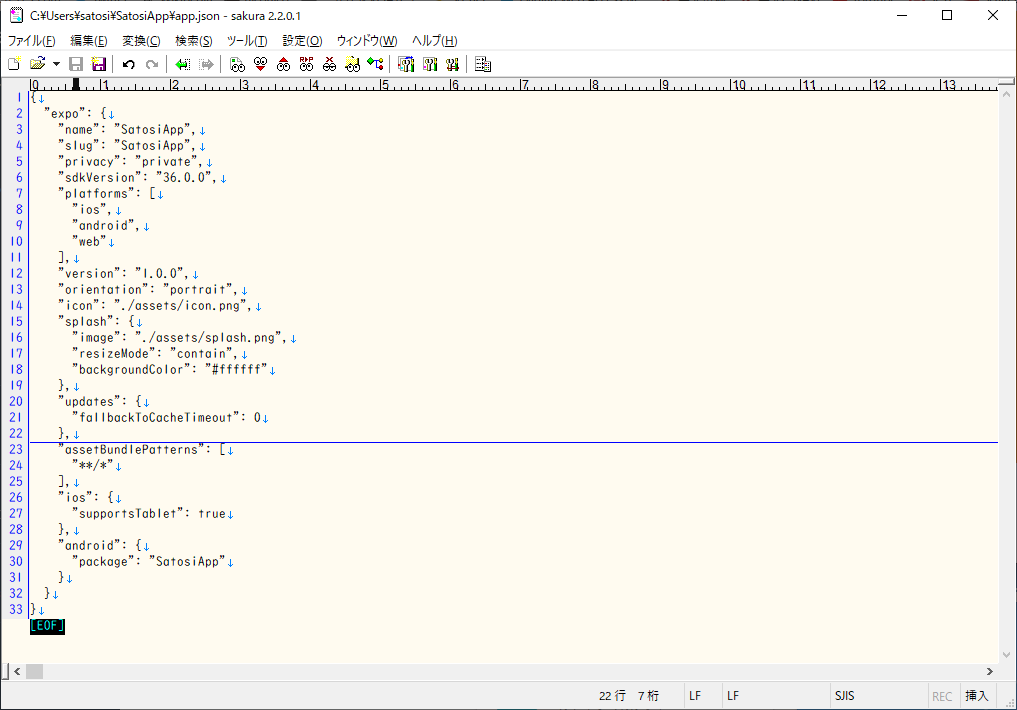Click the "orientation": "portrait" text

[148, 290]
